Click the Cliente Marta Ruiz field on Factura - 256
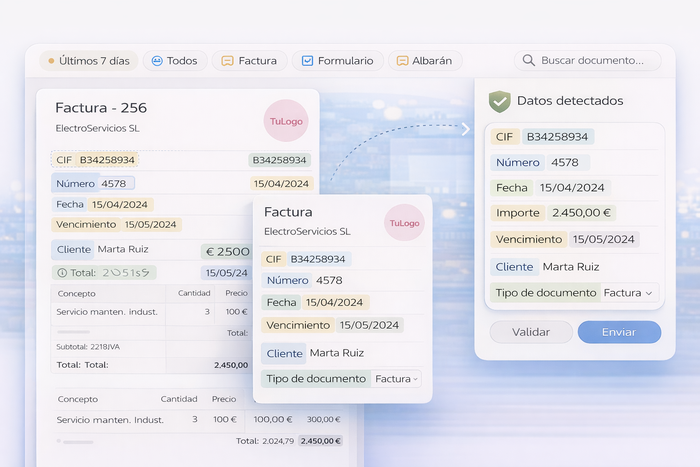The height and width of the screenshot is (467, 700). [102, 250]
